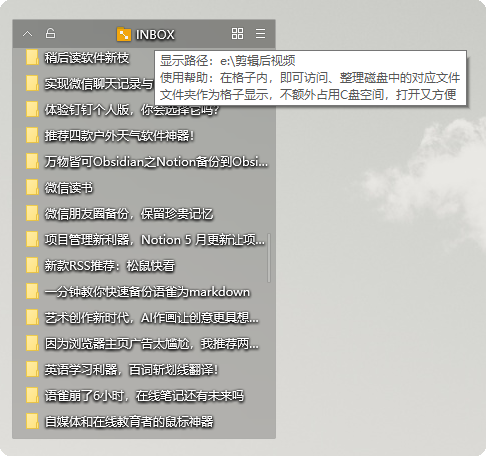Click folder icon for 艺术创作新时代
This screenshot has height=456, width=486.
point(32,317)
